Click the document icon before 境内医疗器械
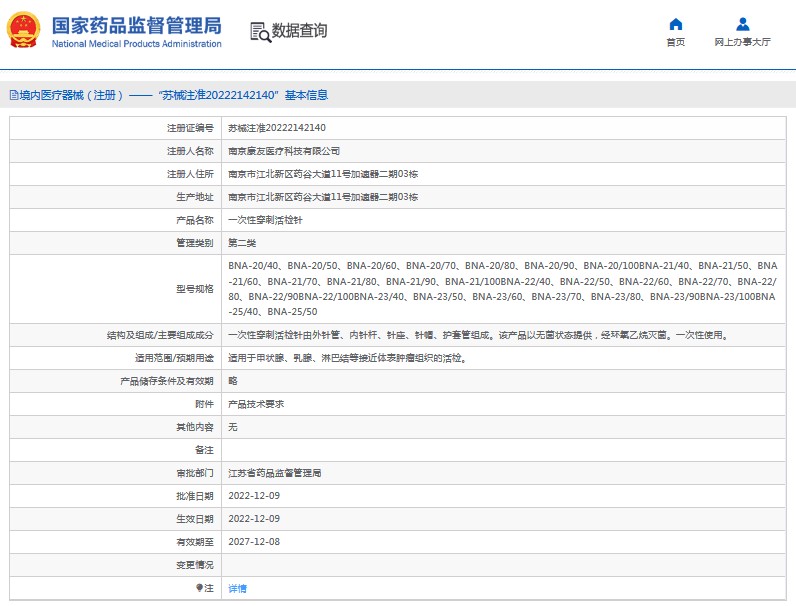 click(x=14, y=95)
